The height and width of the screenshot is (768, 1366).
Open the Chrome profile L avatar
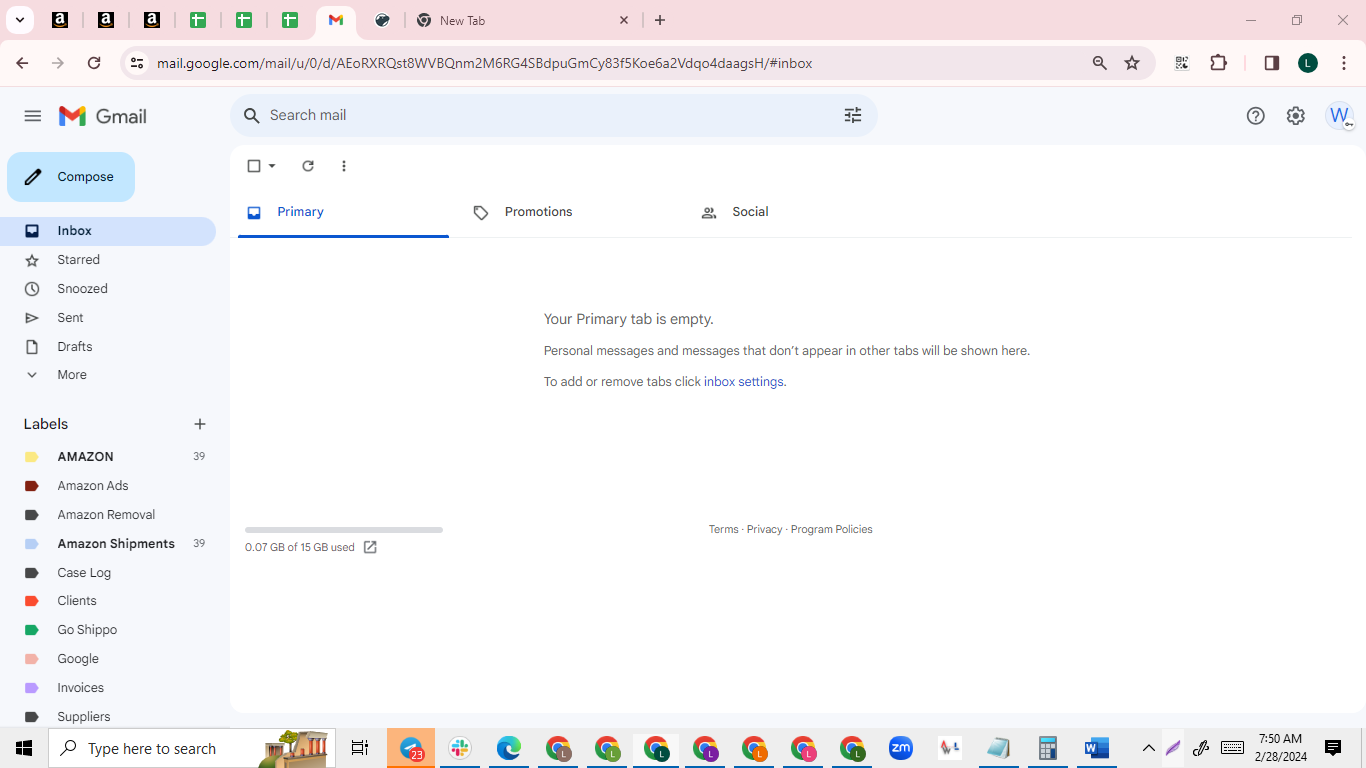(1308, 63)
